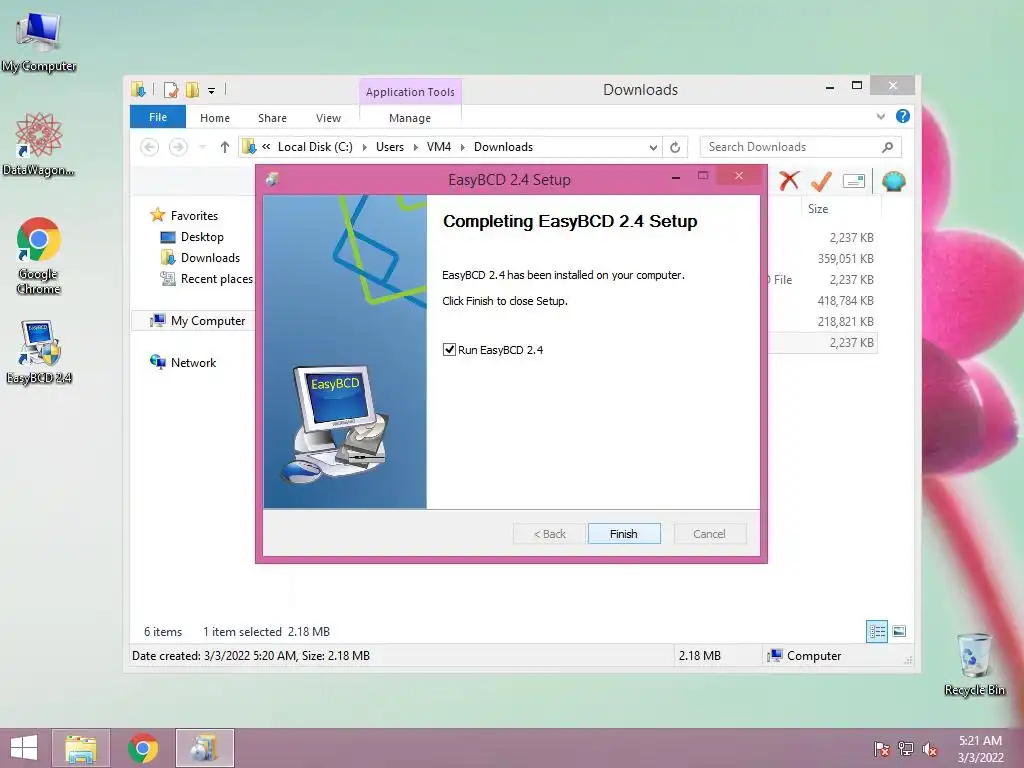Refresh the Downloads folder
This screenshot has width=1024, height=768.
(x=675, y=147)
